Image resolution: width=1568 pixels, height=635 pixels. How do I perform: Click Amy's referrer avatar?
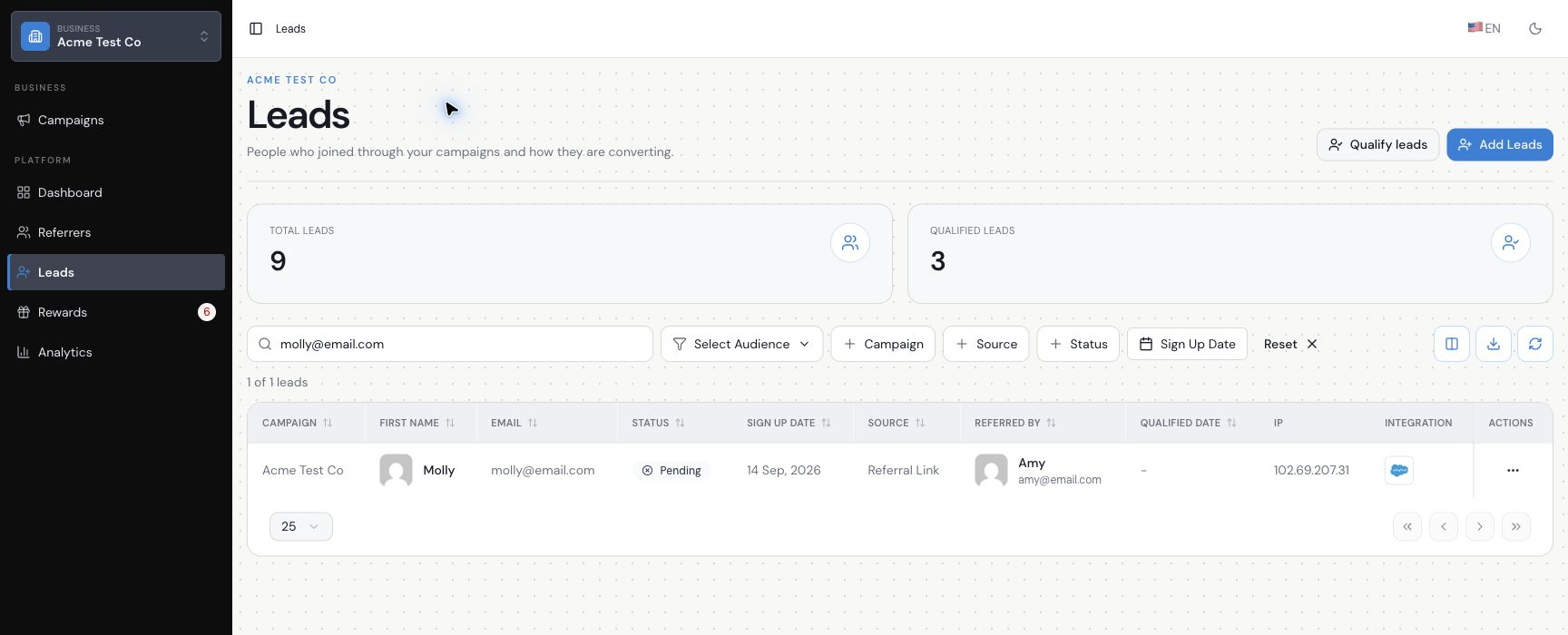click(x=991, y=470)
